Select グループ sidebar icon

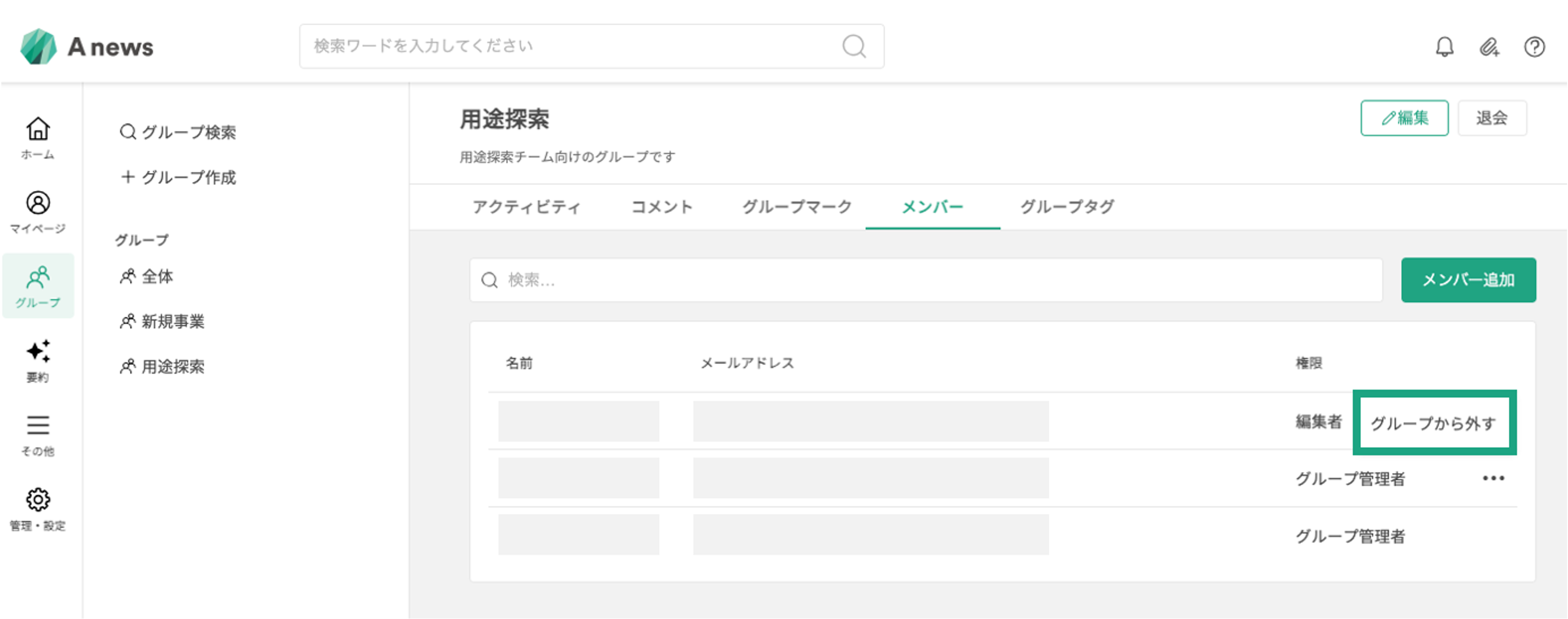tap(38, 286)
